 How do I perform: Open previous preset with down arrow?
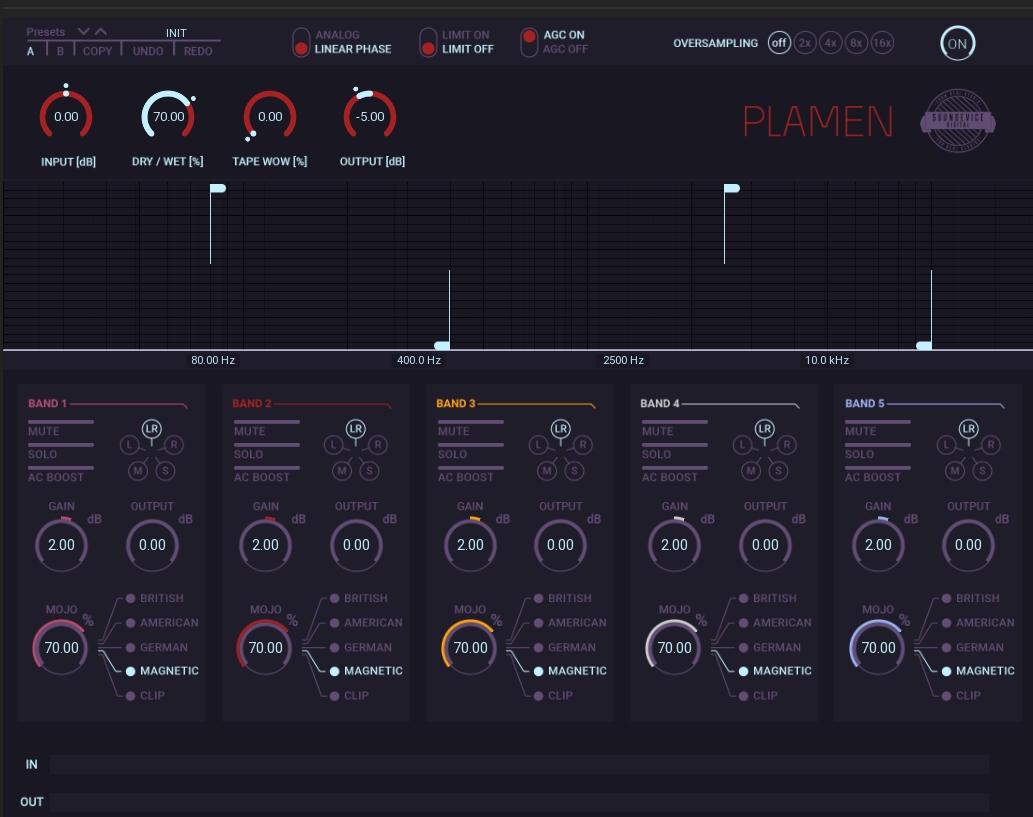[x=84, y=32]
